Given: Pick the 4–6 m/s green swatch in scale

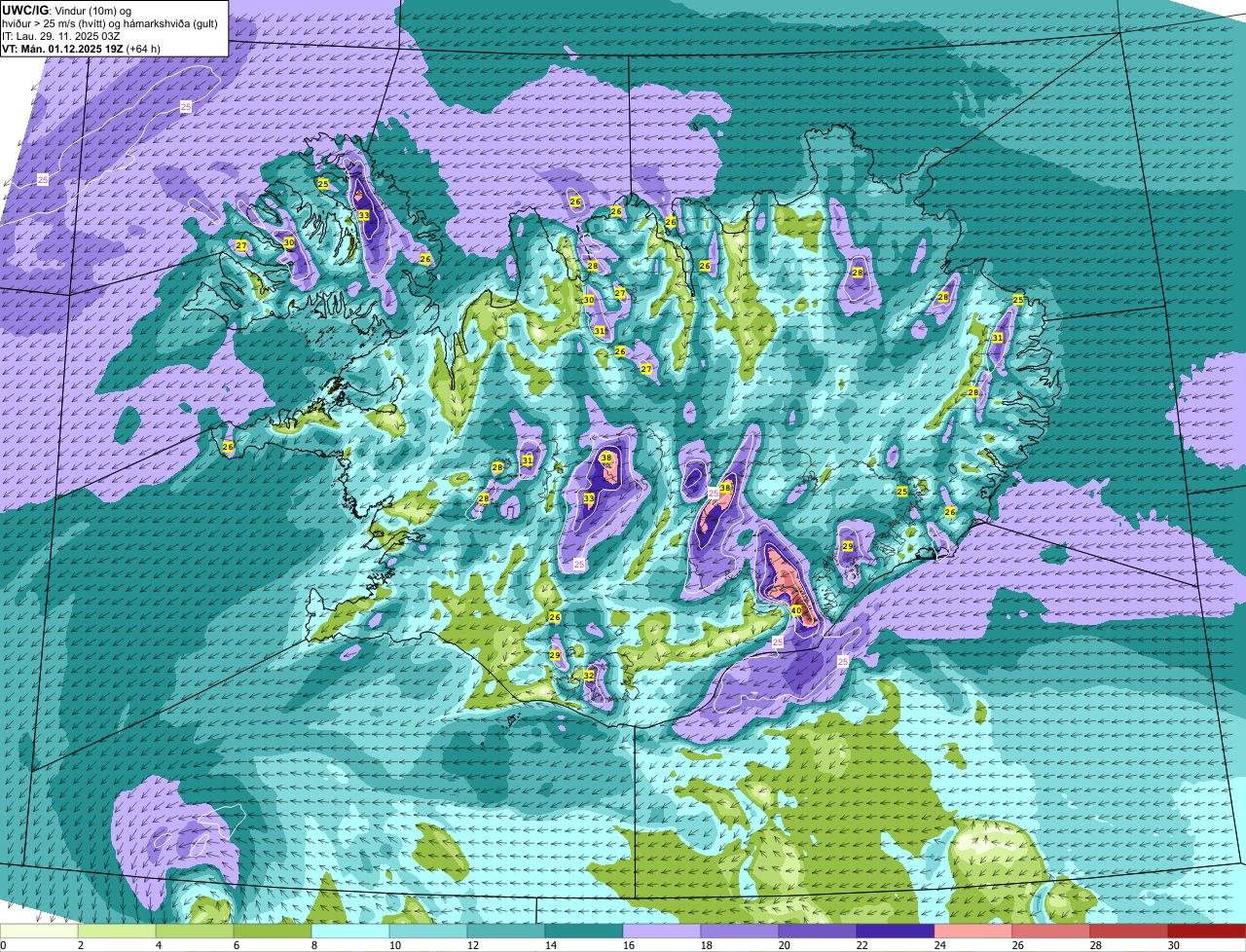Looking at the screenshot, I should pos(195,932).
